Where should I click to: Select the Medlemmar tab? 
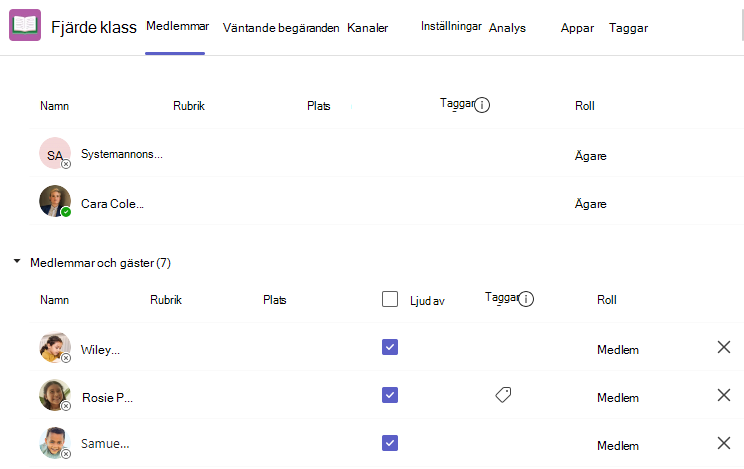177,26
